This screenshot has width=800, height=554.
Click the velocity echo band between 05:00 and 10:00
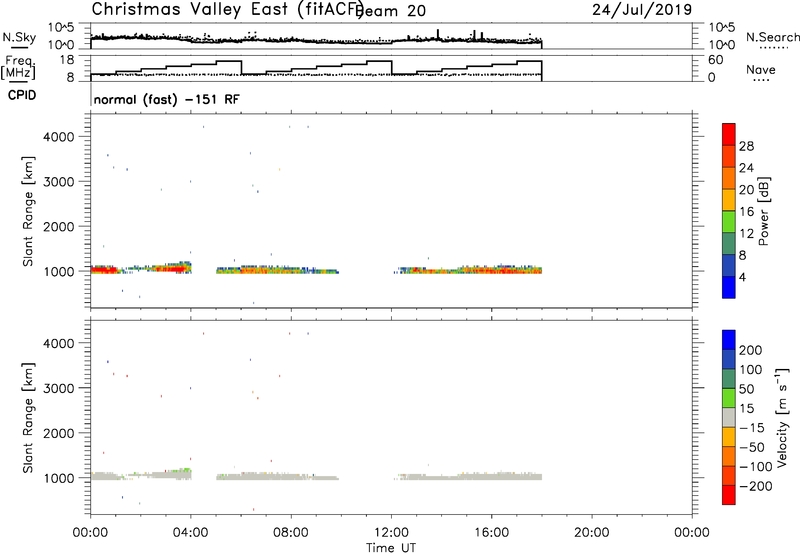(277, 476)
